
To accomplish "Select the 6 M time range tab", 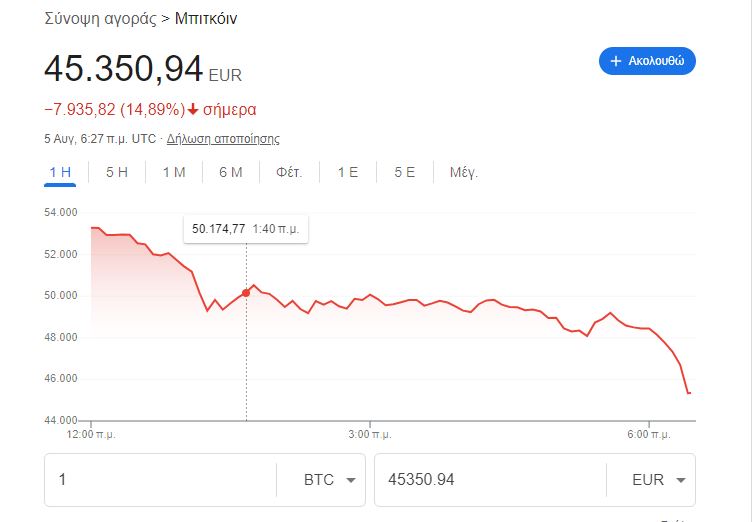I will pos(231,172).
